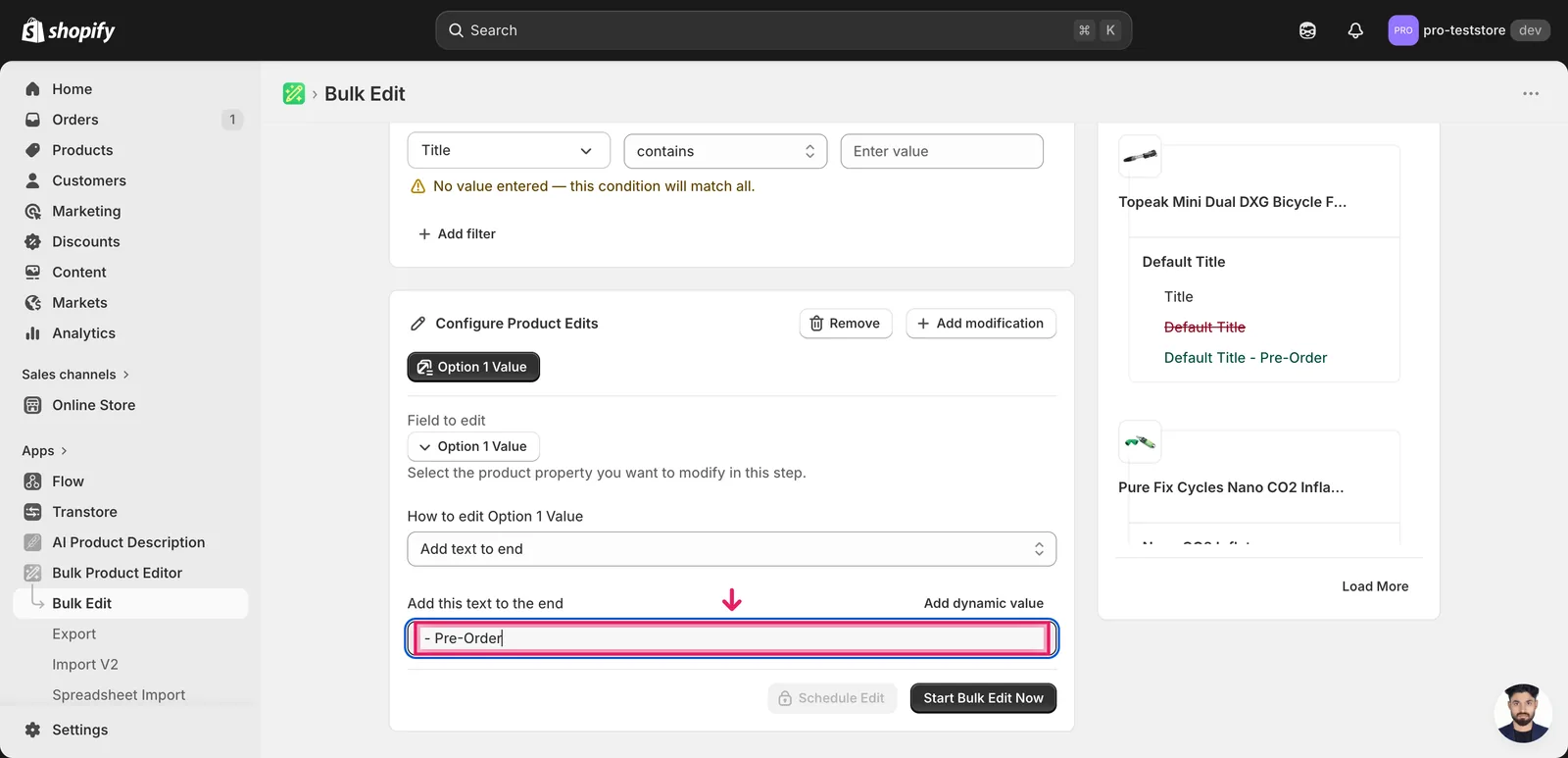The width and height of the screenshot is (1568, 758).
Task: Open the Home sidebar icon
Action: [32, 89]
